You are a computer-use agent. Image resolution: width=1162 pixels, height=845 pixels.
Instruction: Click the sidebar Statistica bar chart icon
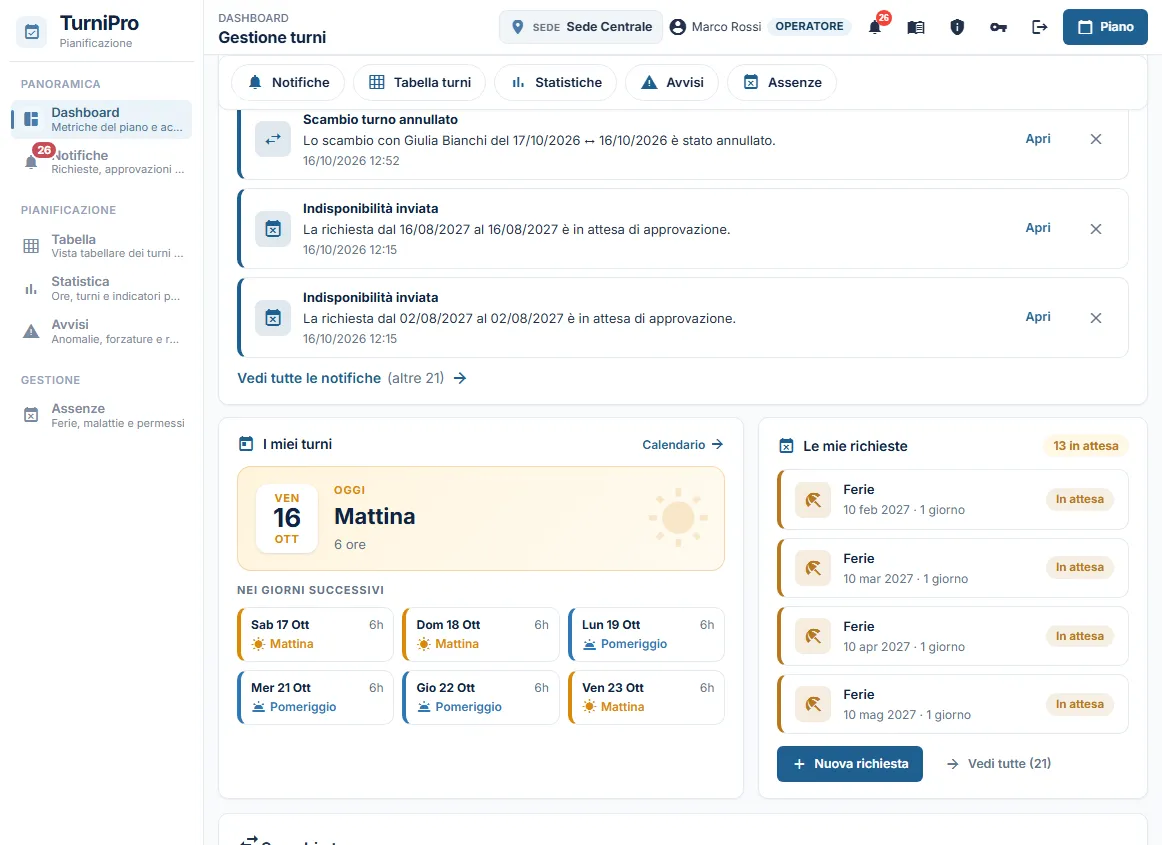[31, 289]
